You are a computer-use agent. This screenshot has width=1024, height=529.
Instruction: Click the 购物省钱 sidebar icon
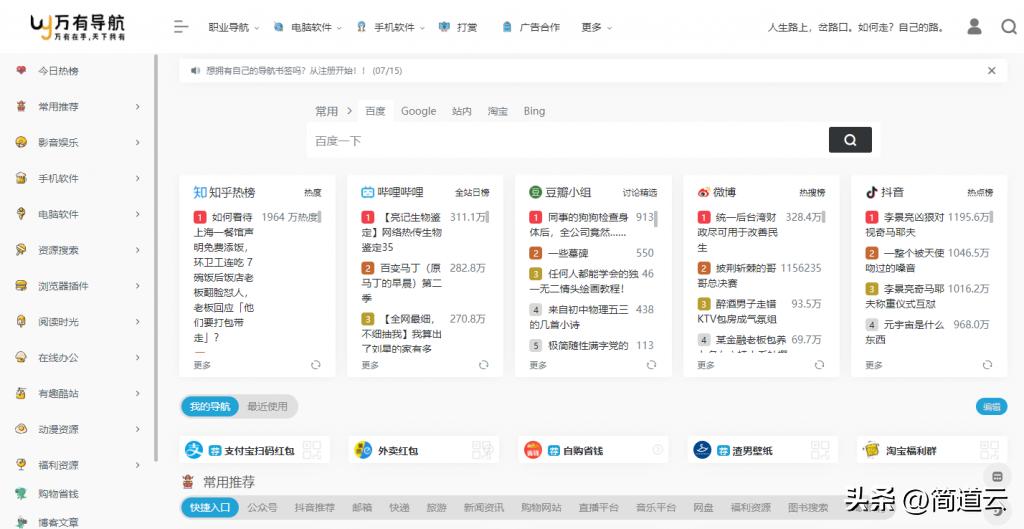coord(22,494)
